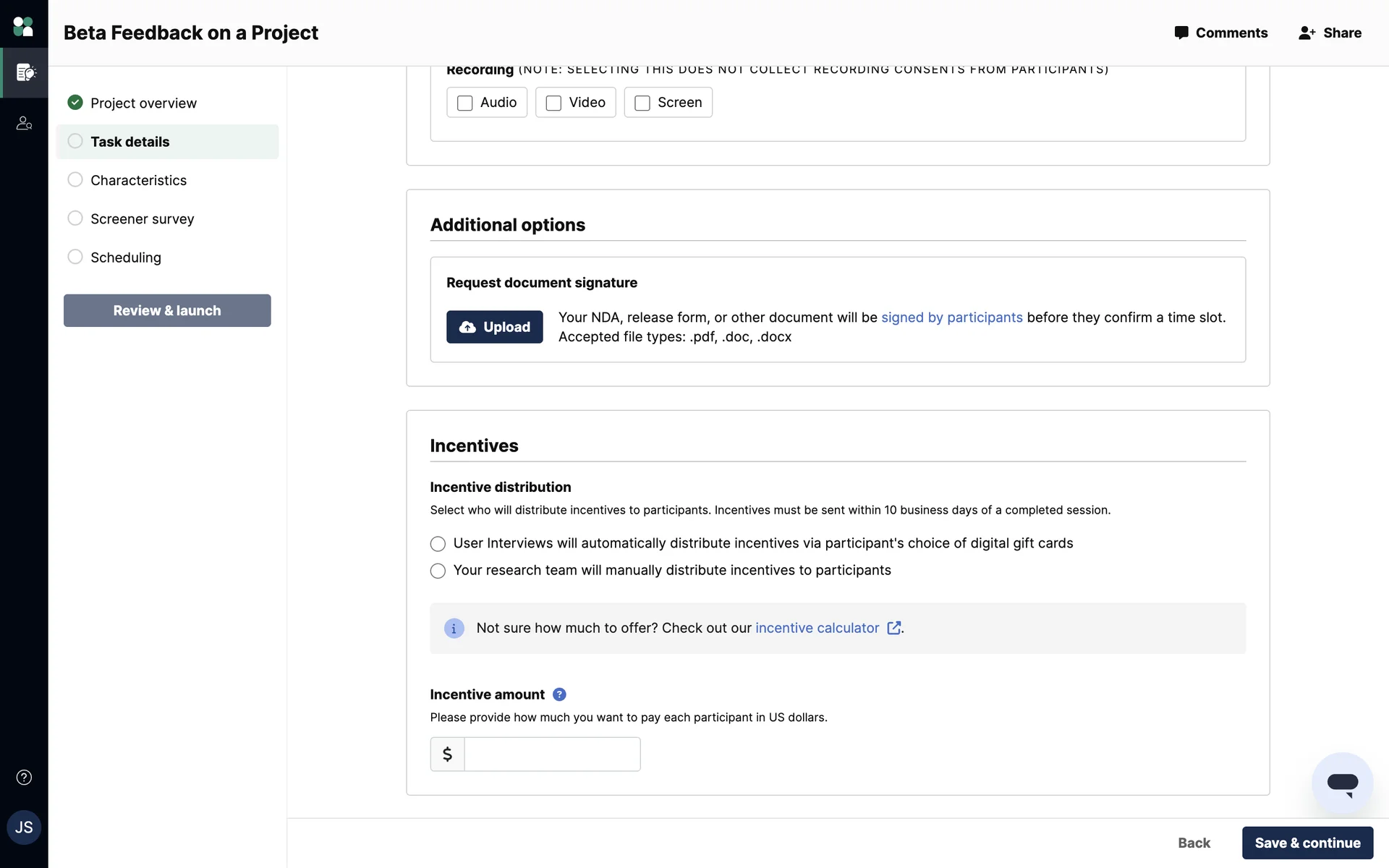Open the help question mark icon
This screenshot has width=1389, height=868.
pos(24,778)
